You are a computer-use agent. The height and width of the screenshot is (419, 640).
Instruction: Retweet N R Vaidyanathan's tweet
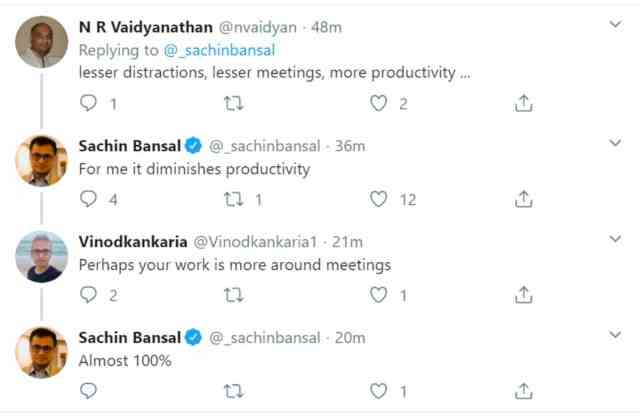coord(234,103)
